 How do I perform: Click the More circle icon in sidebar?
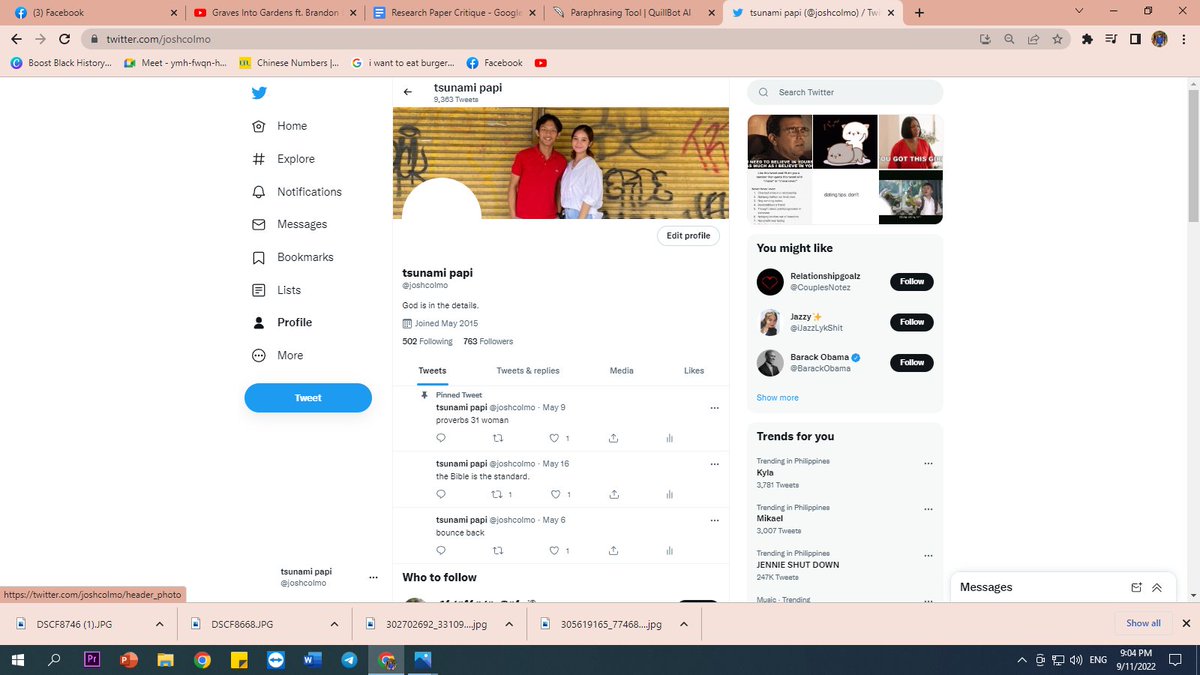click(x=259, y=355)
